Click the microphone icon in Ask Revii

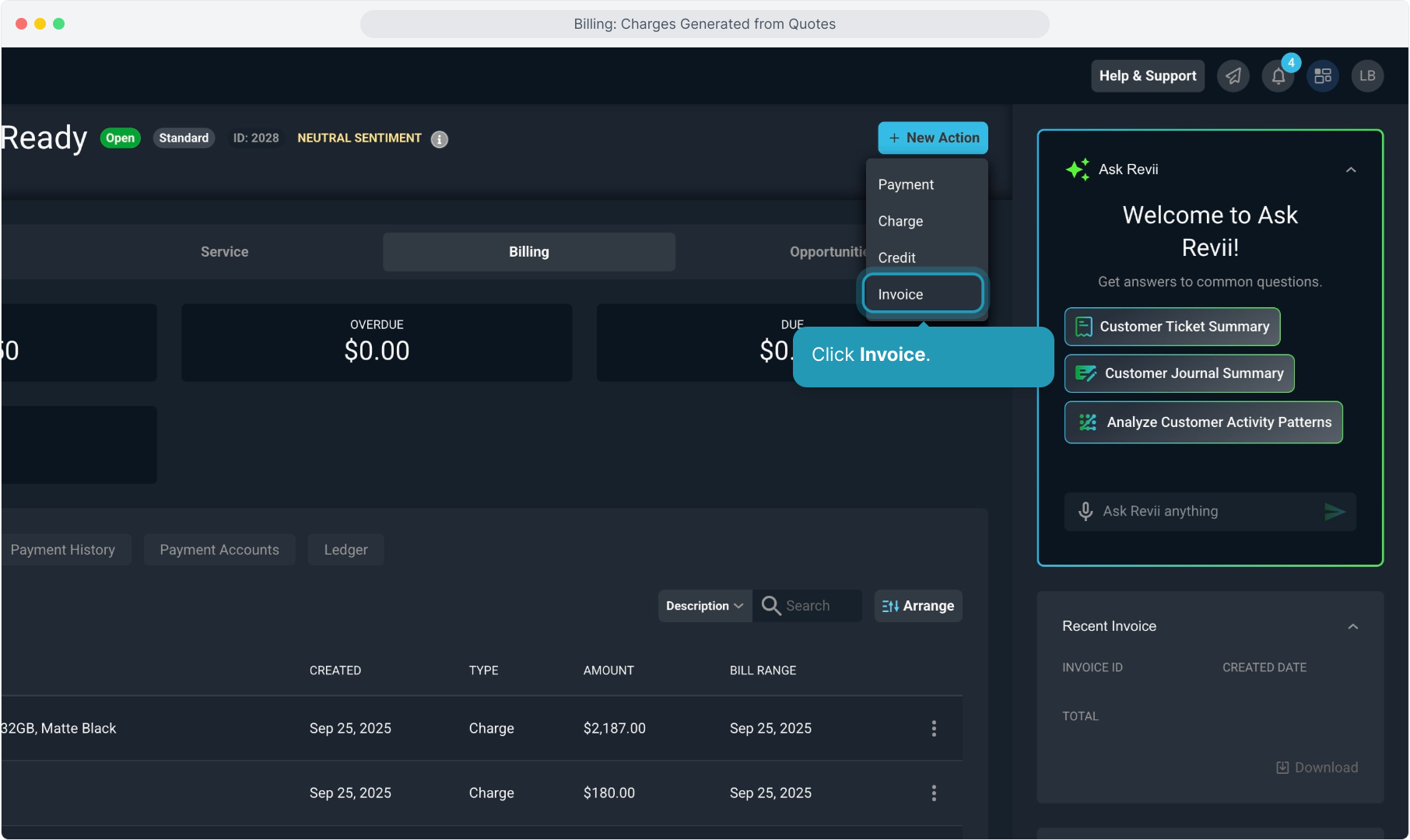pyautogui.click(x=1086, y=511)
